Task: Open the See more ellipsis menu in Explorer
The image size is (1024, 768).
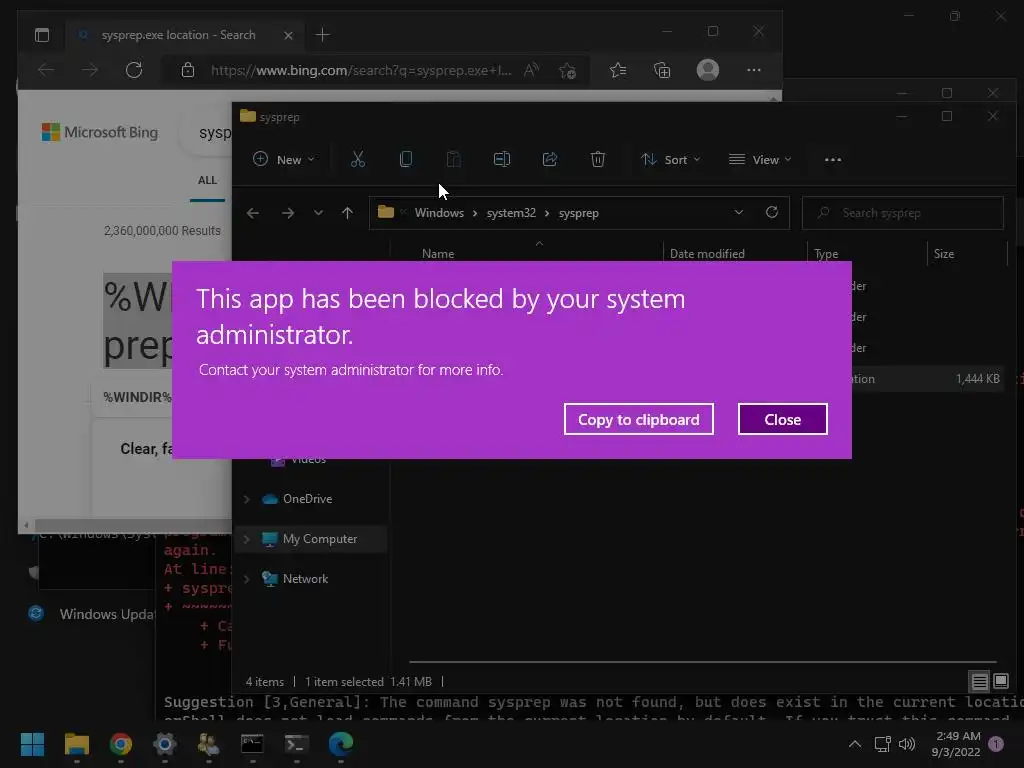Action: pyautogui.click(x=833, y=159)
